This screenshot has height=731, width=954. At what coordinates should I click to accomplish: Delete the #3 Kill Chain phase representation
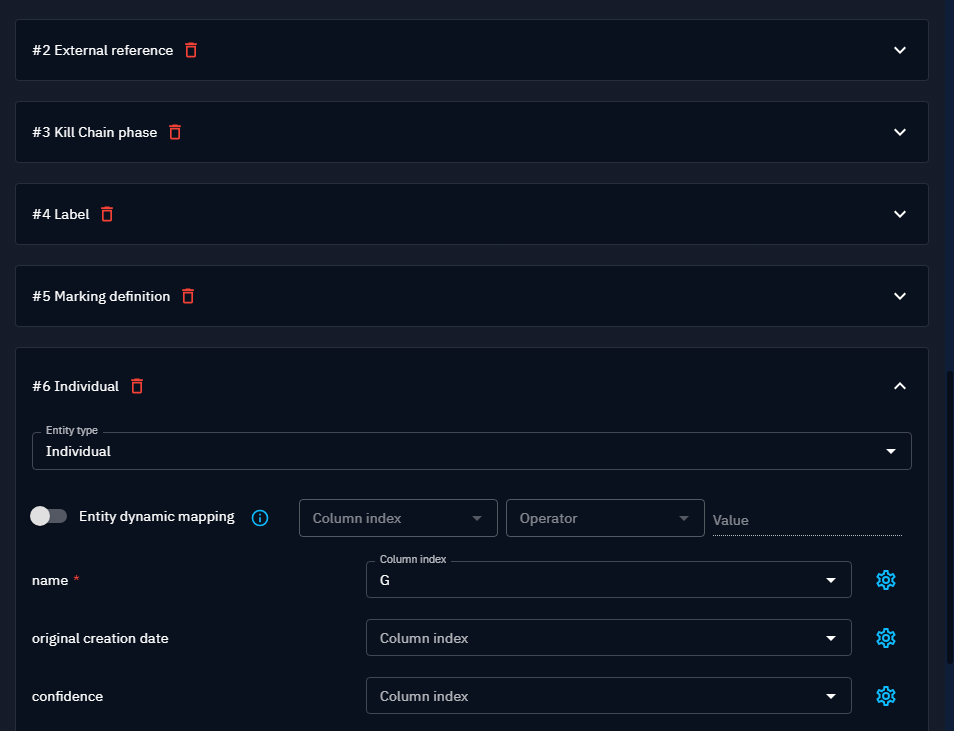point(175,132)
